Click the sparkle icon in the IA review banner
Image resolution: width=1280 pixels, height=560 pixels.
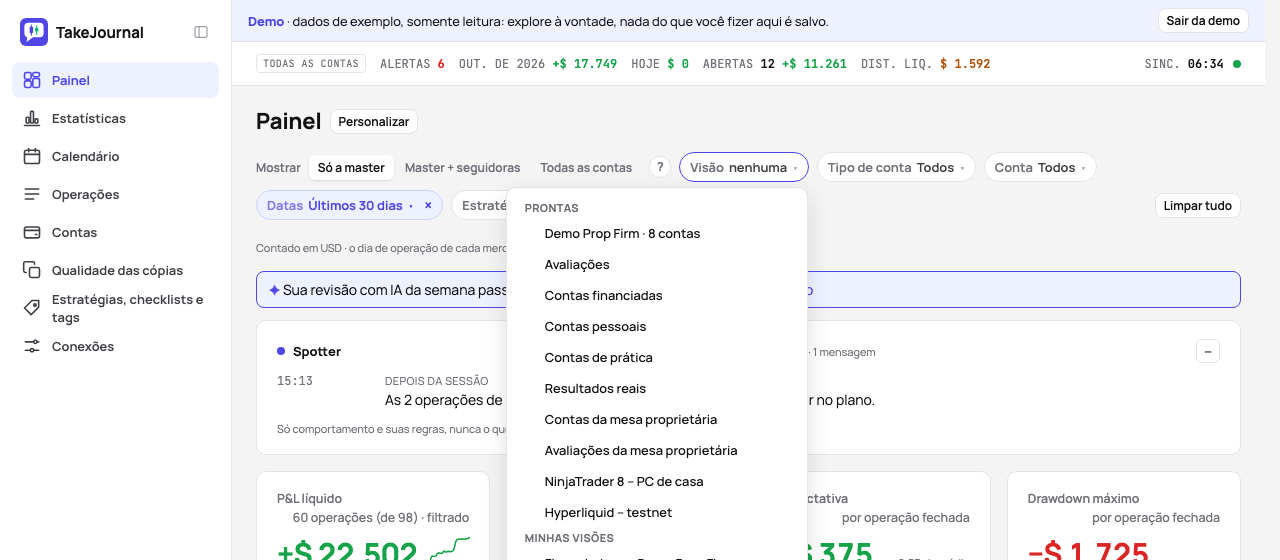point(274,290)
